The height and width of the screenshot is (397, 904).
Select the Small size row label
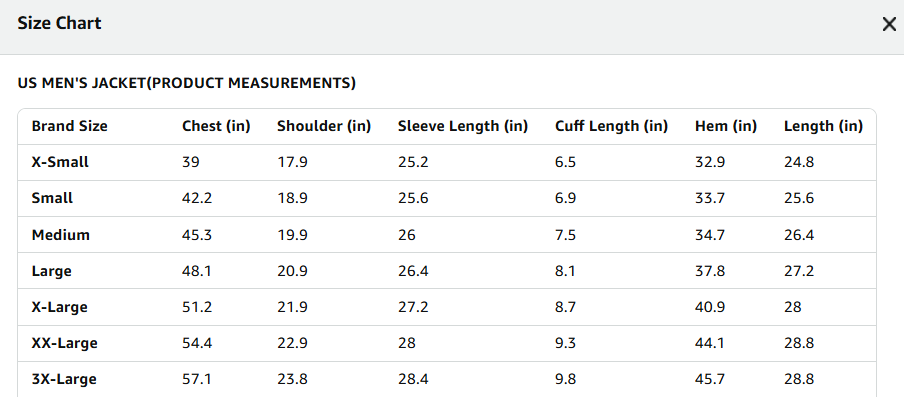pyautogui.click(x=52, y=198)
